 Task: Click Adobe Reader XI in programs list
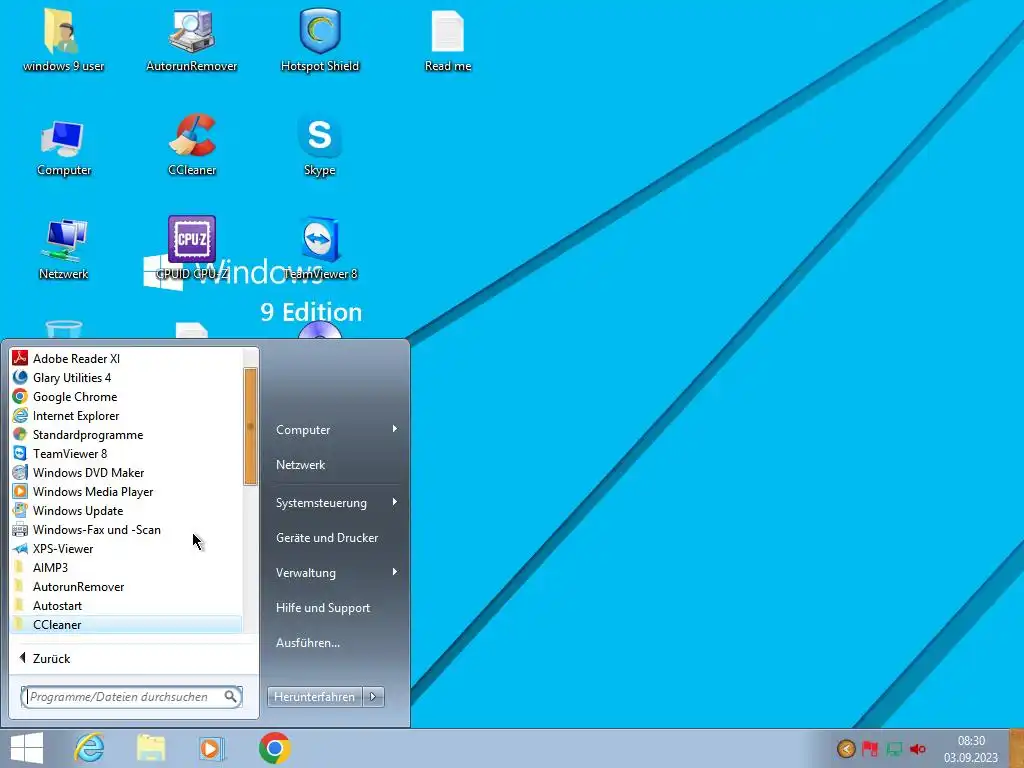[126, 359]
